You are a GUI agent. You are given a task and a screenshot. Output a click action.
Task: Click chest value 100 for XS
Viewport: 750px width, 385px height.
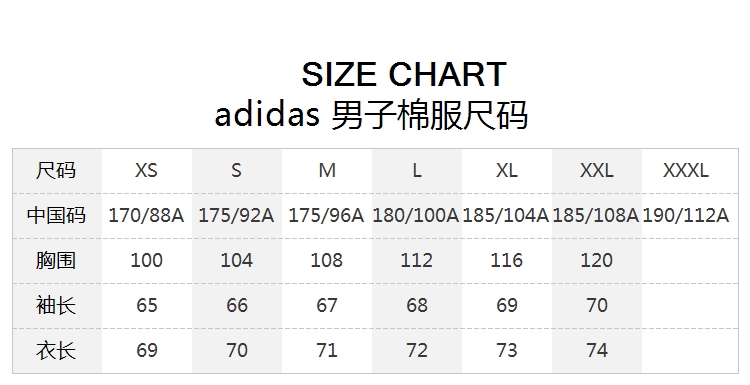pos(146,260)
